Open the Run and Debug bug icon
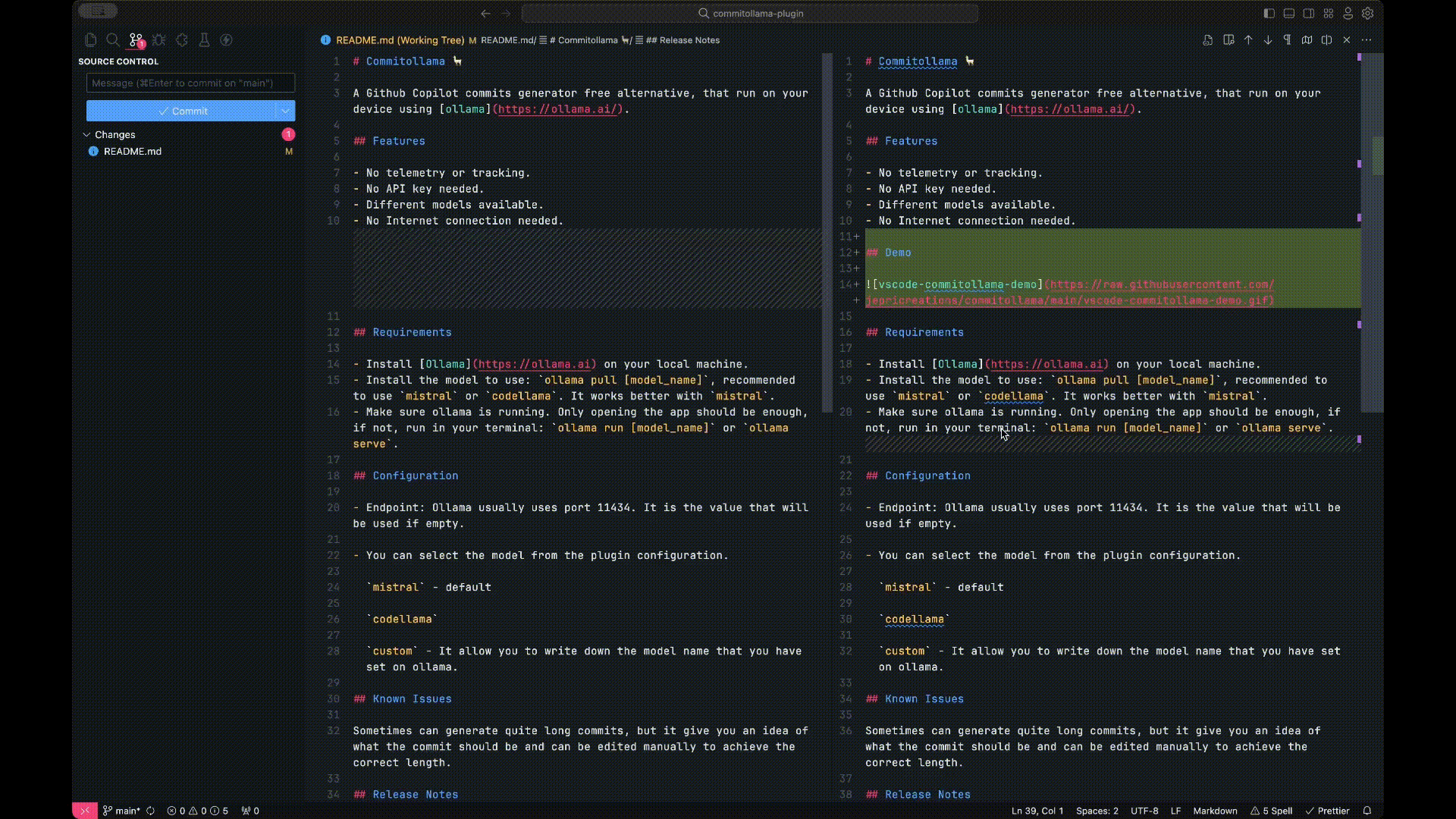Image resolution: width=1456 pixels, height=819 pixels. click(x=158, y=40)
